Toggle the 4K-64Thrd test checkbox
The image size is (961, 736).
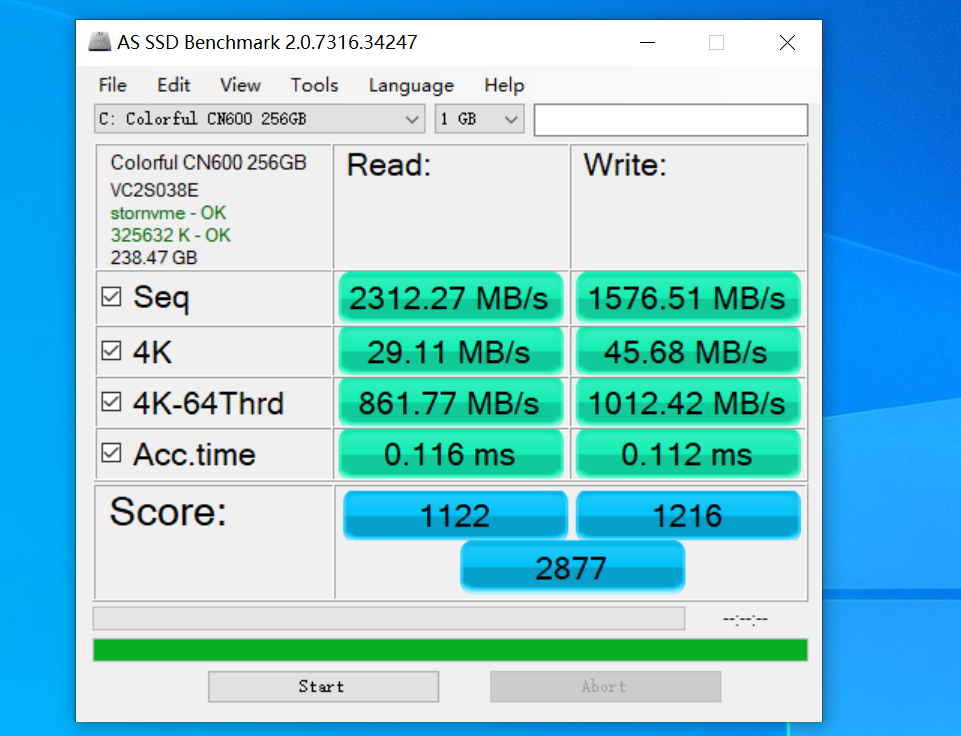point(112,402)
